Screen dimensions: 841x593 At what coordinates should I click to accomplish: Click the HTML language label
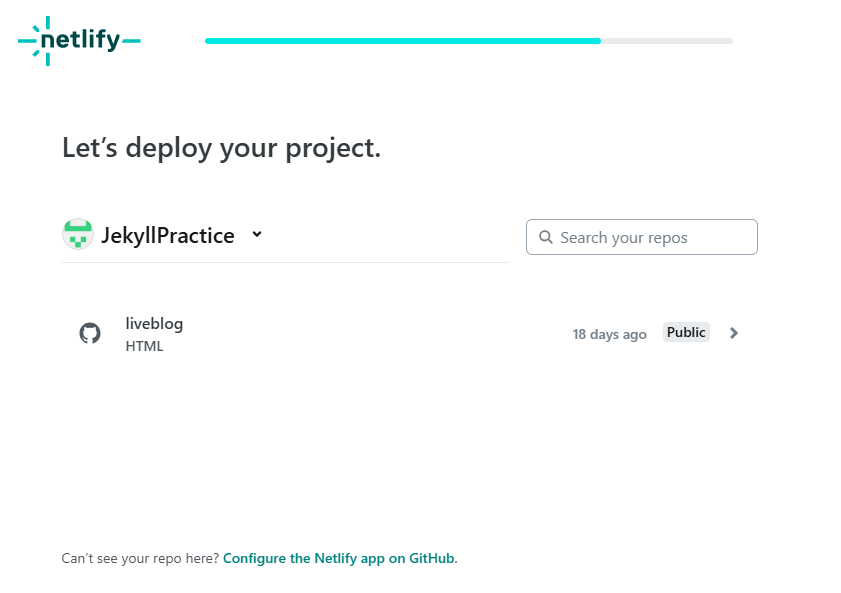point(144,346)
